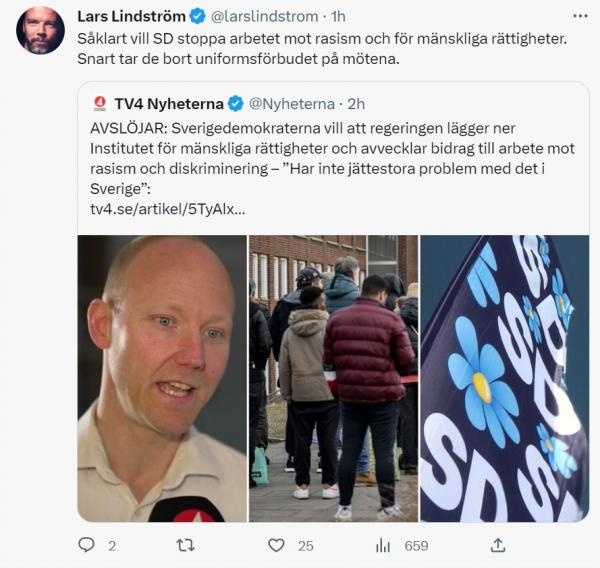Image resolution: width=600 pixels, height=568 pixels.
Task: Open the tv4.se/artikel link
Action: point(168,209)
